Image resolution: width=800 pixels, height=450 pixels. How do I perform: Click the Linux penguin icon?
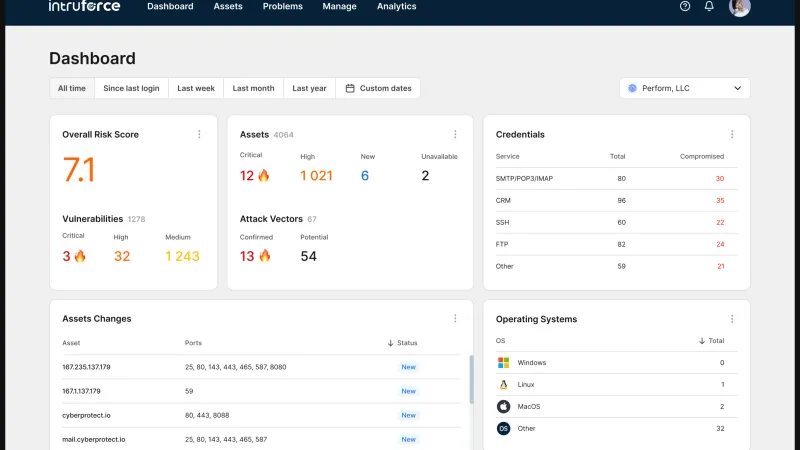pos(504,385)
